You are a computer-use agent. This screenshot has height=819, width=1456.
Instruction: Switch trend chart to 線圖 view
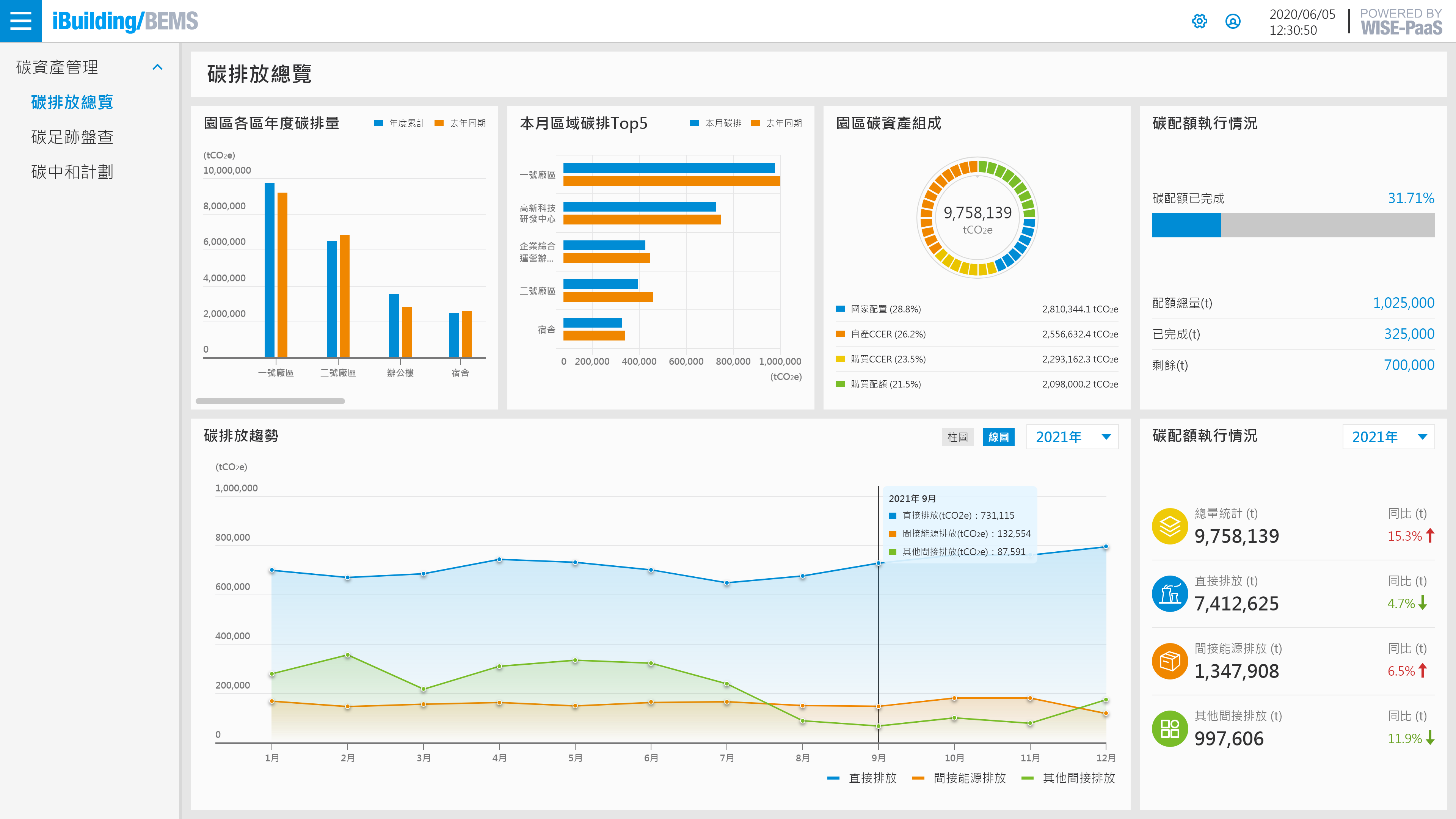998,437
